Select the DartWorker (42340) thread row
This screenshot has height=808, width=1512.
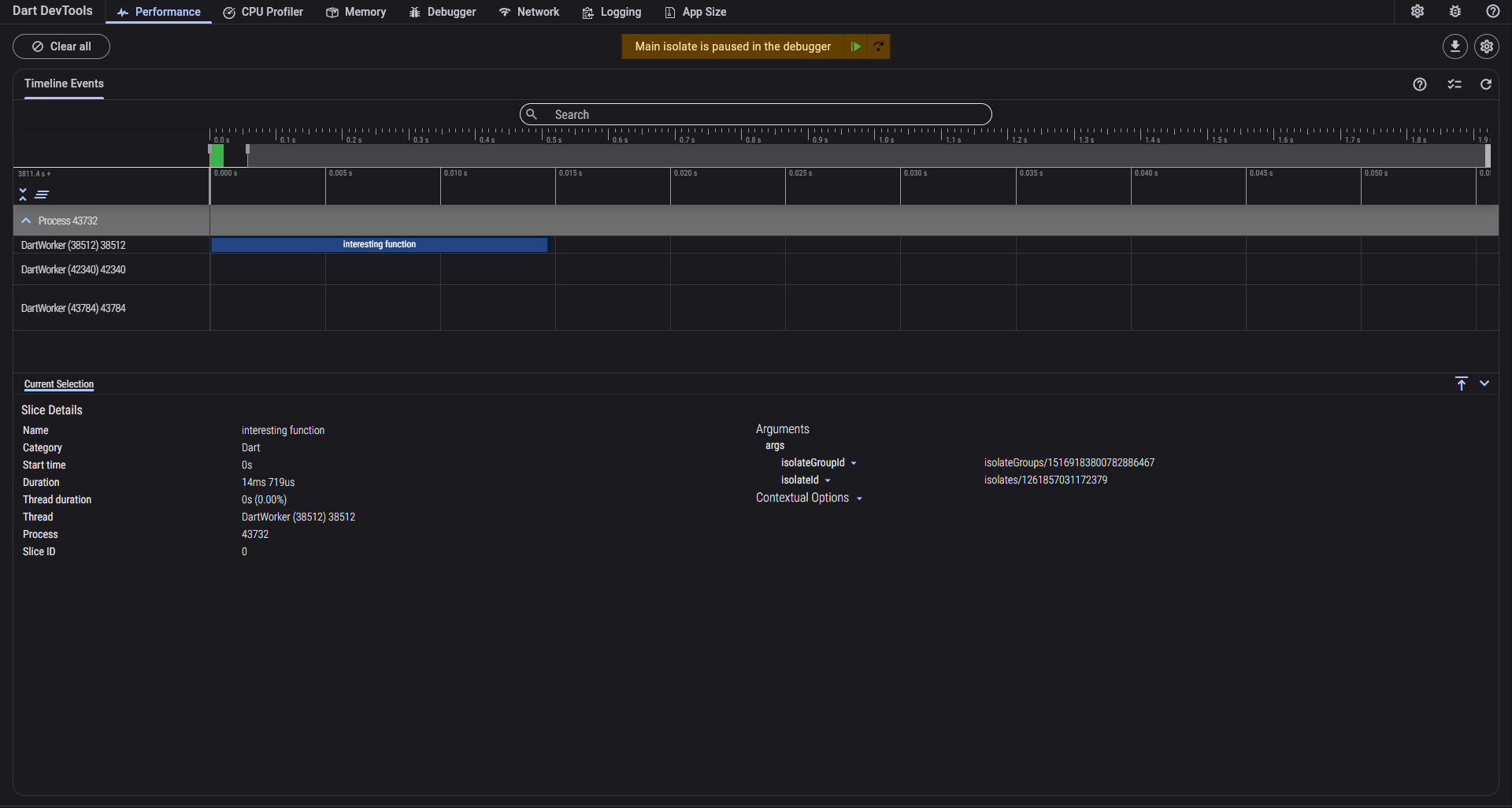coord(73,269)
